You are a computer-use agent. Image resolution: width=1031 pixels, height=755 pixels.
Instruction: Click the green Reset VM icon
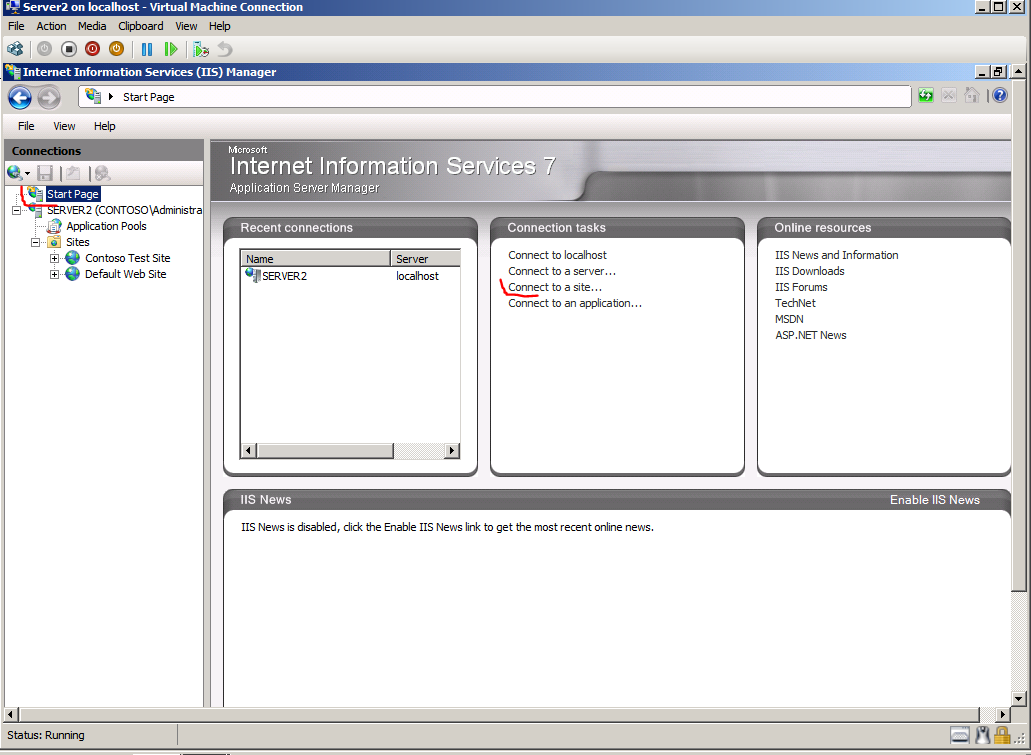pyautogui.click(x=171, y=49)
